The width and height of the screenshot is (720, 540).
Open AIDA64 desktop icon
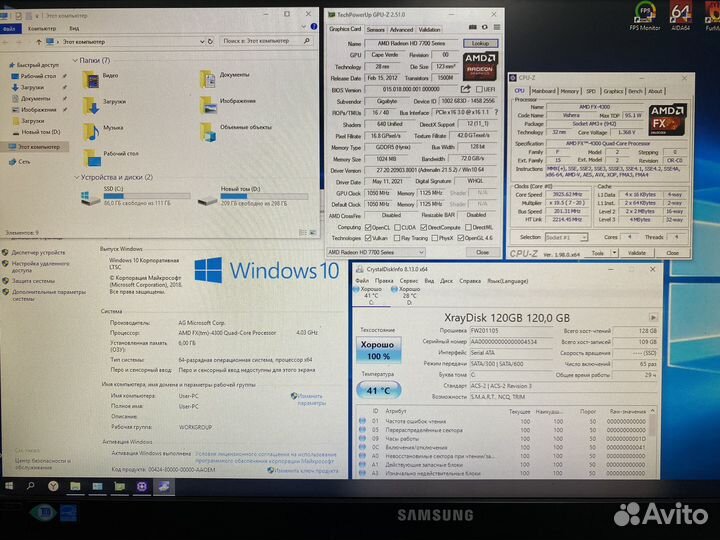tap(681, 16)
